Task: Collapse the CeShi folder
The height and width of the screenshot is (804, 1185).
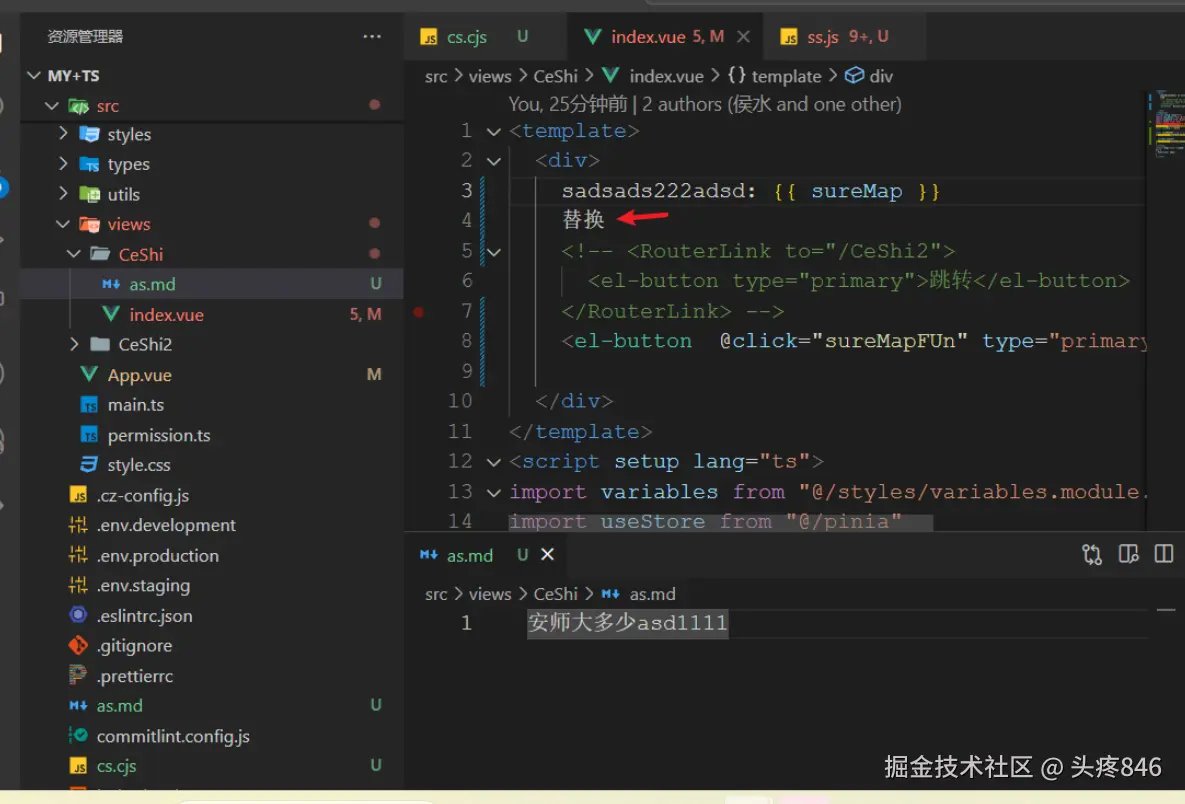Action: click(74, 254)
